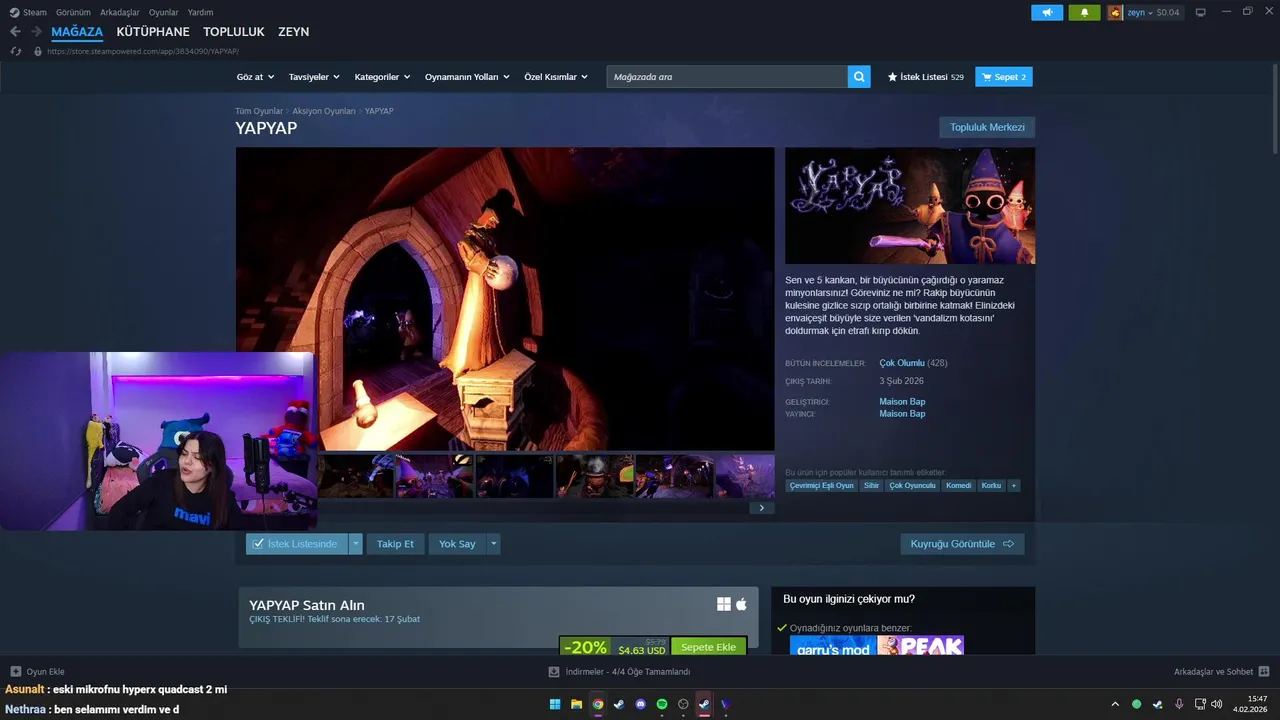Viewport: 1280px width, 720px height.
Task: Click the volume speaker tray icon
Action: click(1217, 704)
